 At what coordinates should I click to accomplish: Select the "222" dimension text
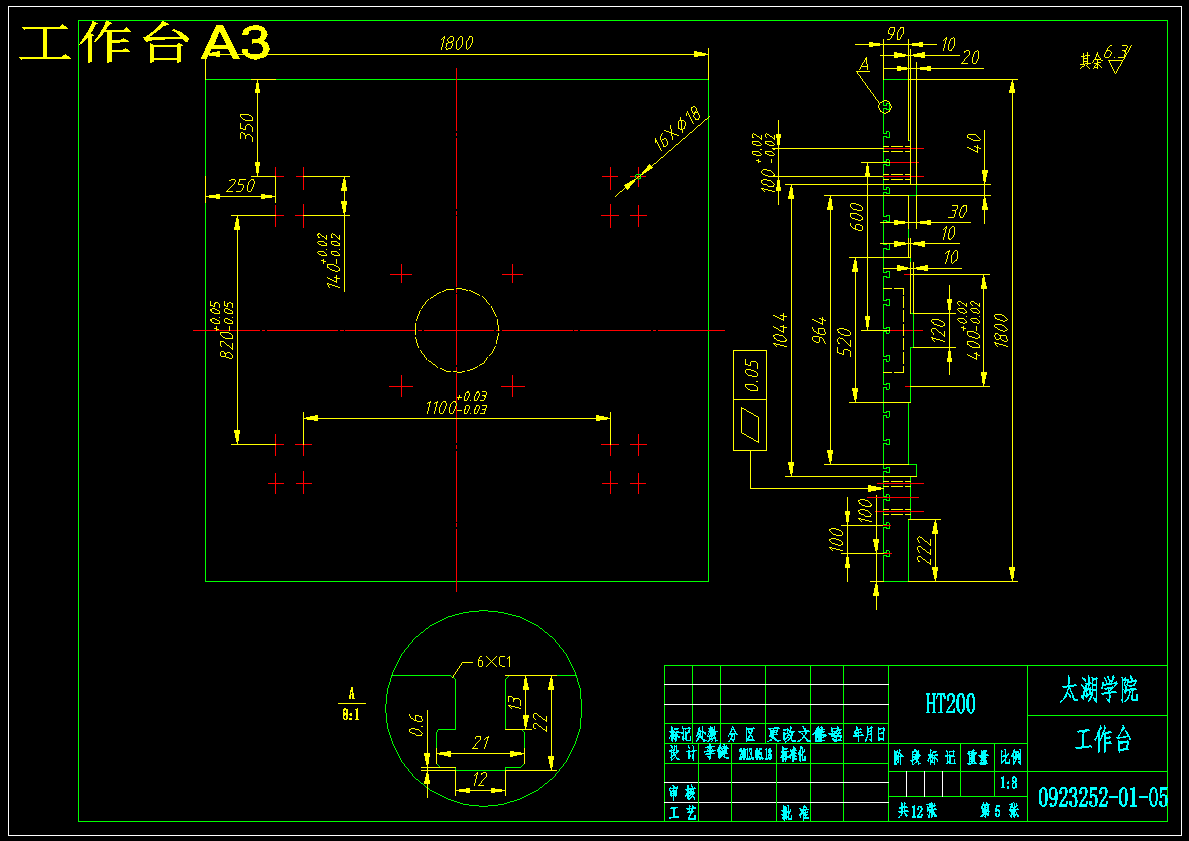[924, 550]
